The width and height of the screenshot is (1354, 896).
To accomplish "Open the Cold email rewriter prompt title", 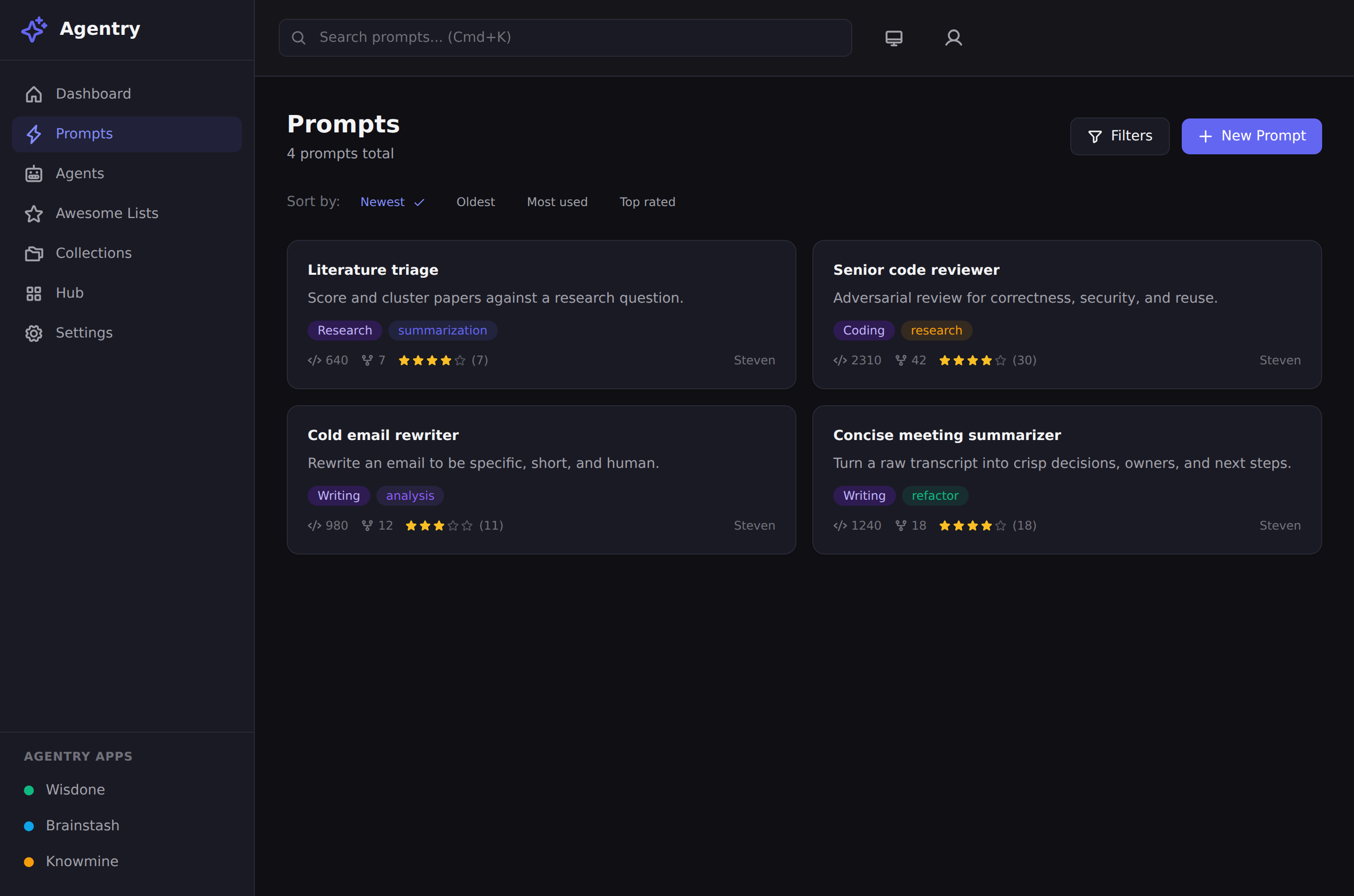I will click(383, 435).
